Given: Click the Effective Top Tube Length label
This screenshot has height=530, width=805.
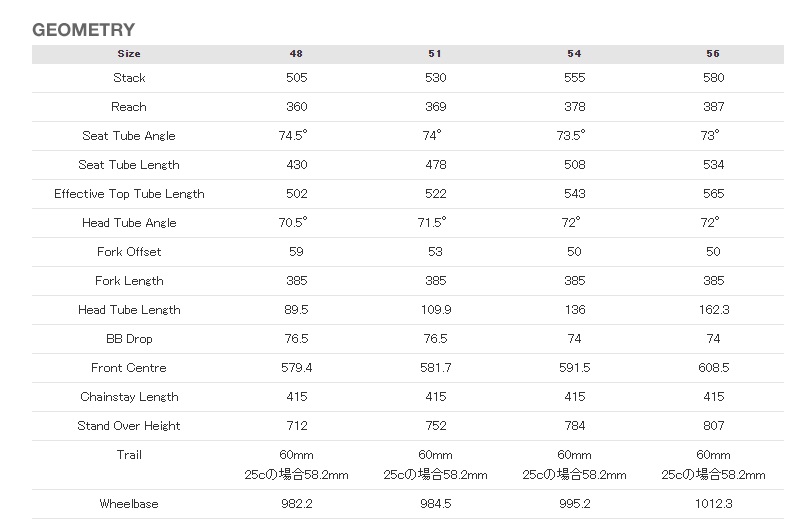Looking at the screenshot, I should coord(129,194).
